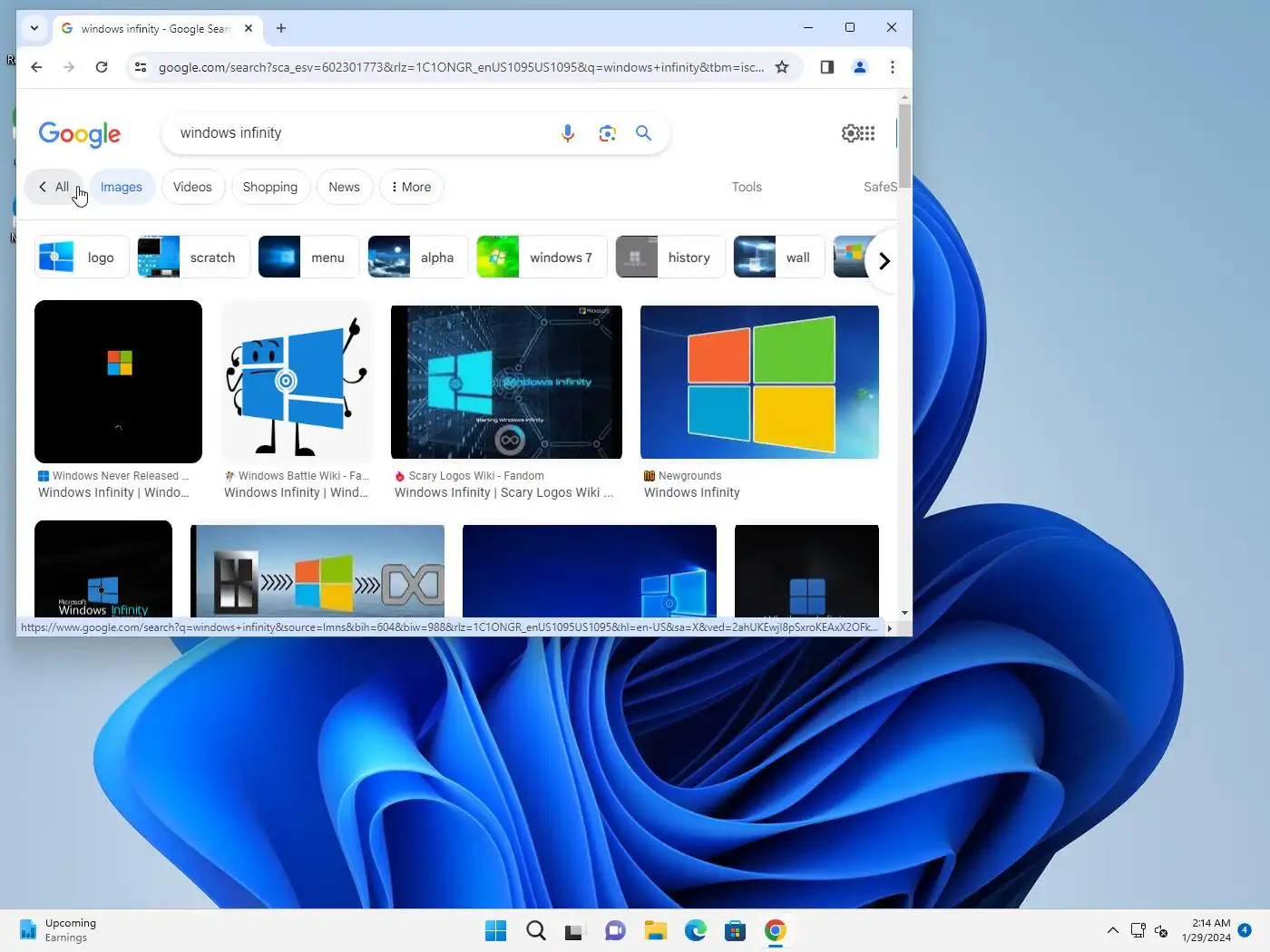
Task: Click the scroll down arrow
Action: pyautogui.click(x=904, y=613)
